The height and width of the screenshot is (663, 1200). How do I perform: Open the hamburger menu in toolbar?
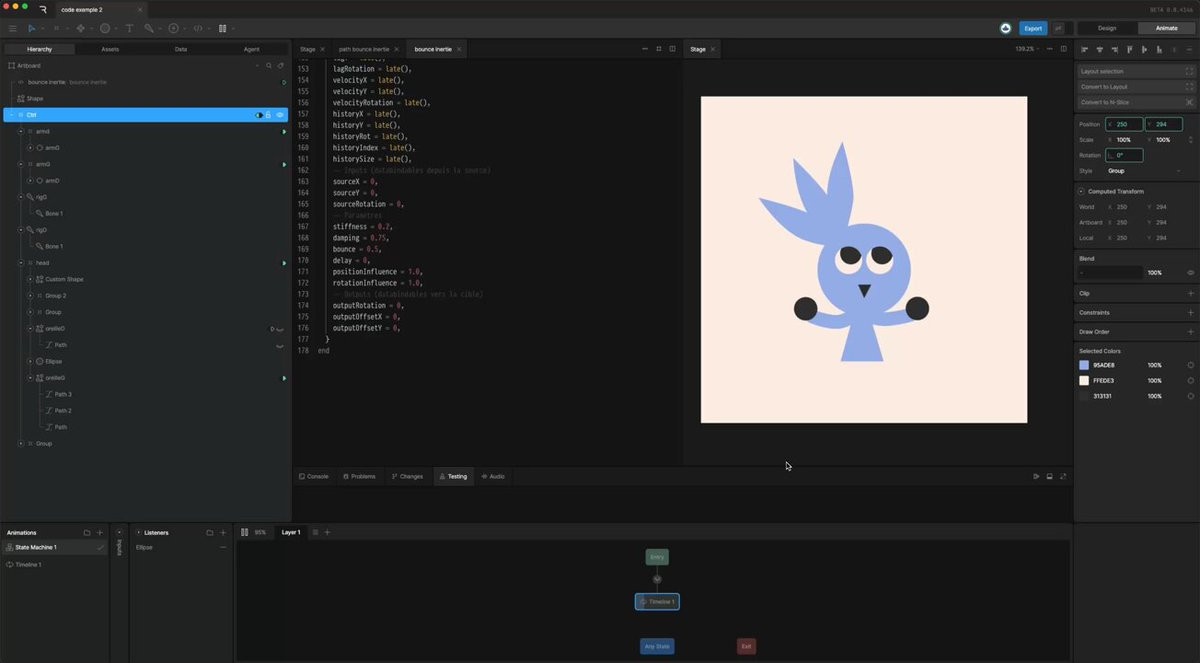[12, 28]
